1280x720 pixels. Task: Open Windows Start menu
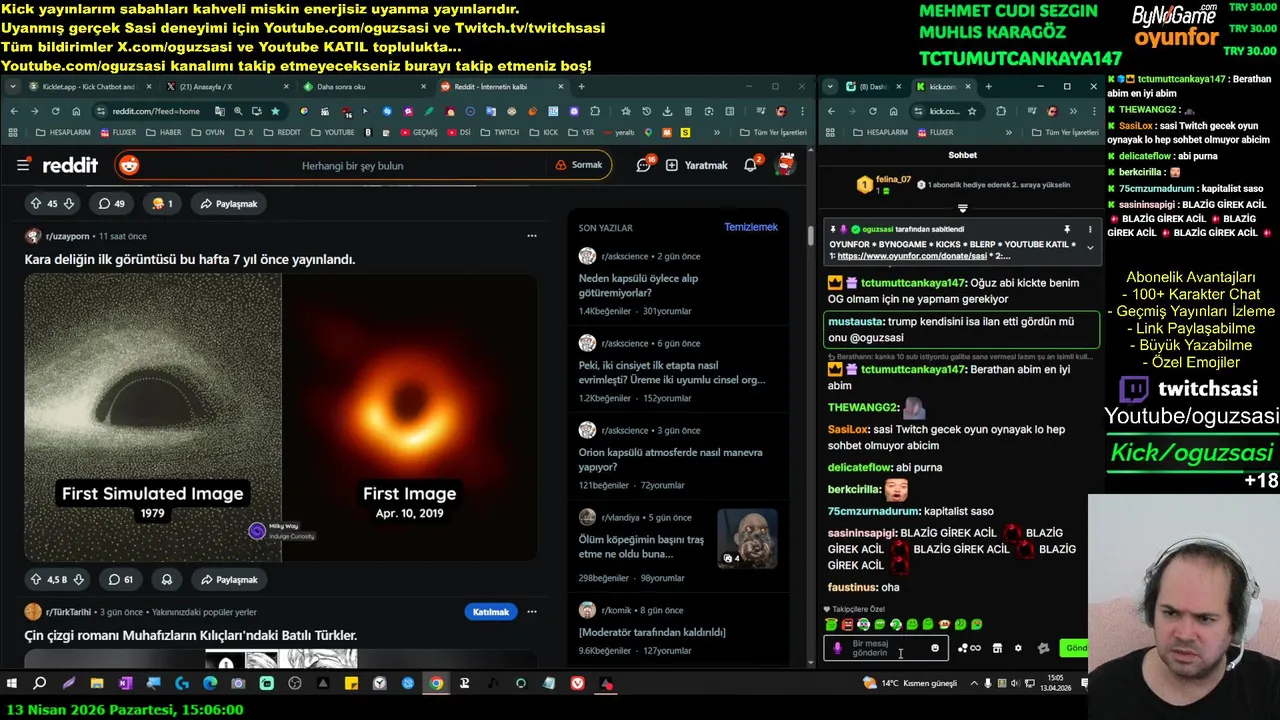pos(12,684)
